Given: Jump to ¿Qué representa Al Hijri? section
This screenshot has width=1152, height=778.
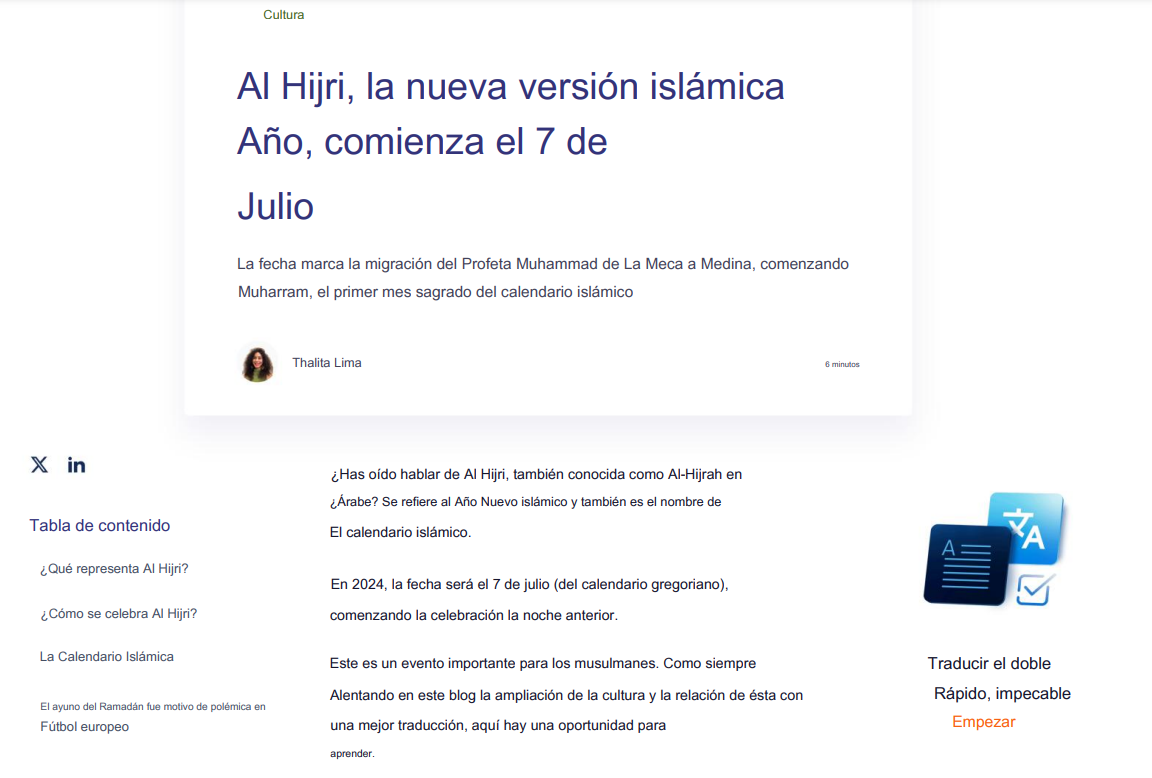Looking at the screenshot, I should coord(115,569).
